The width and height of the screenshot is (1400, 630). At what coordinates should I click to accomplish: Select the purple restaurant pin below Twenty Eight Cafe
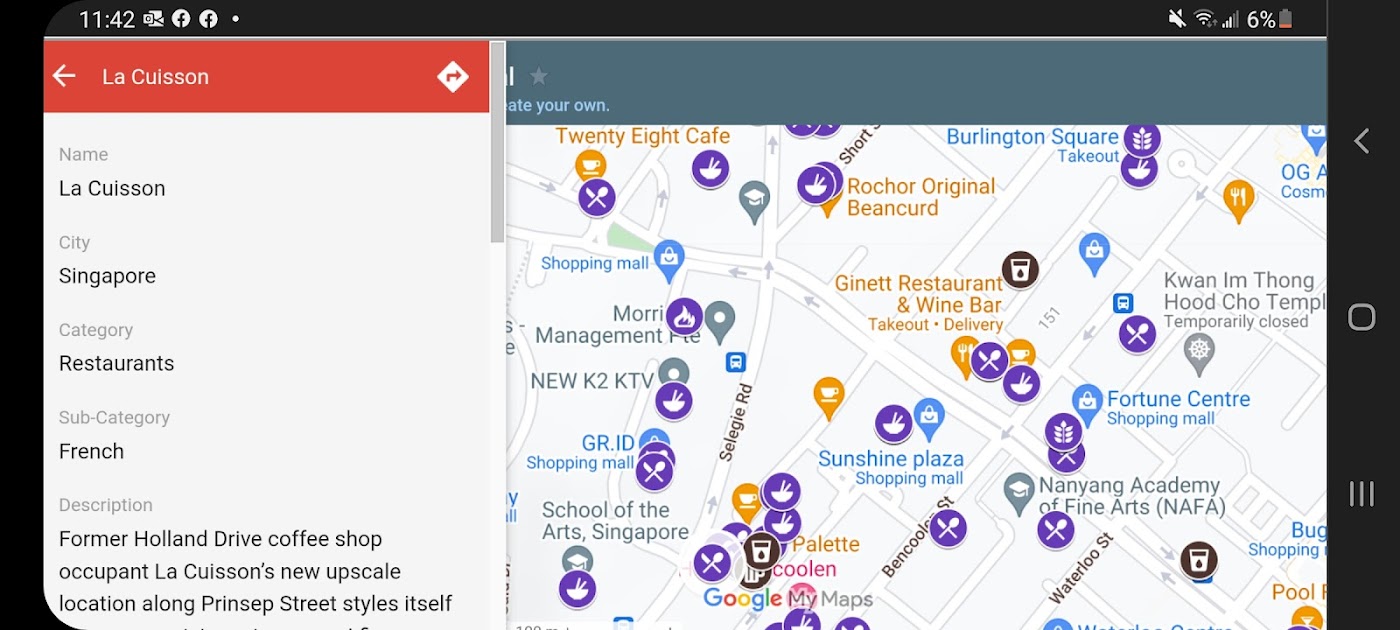coord(597,197)
